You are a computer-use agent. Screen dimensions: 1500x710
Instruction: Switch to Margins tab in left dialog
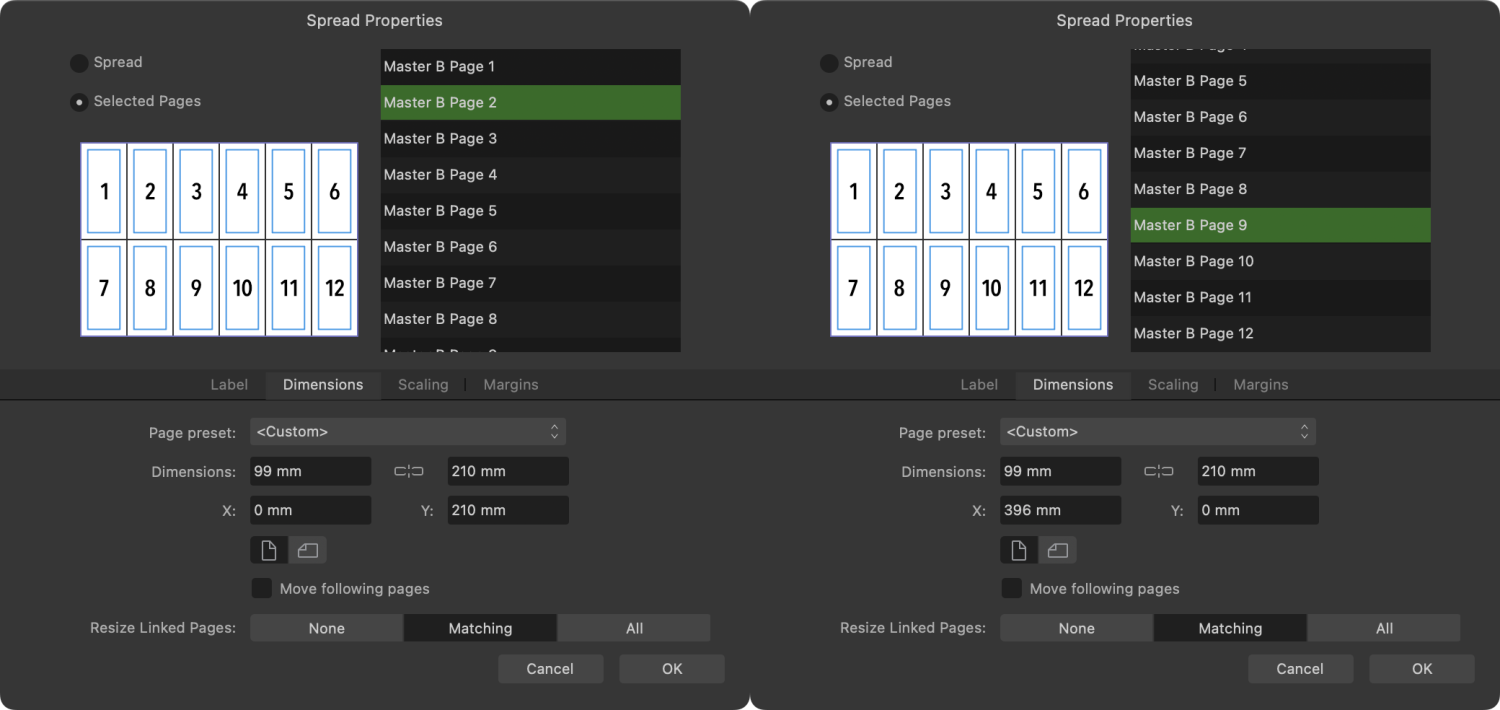[x=511, y=385]
